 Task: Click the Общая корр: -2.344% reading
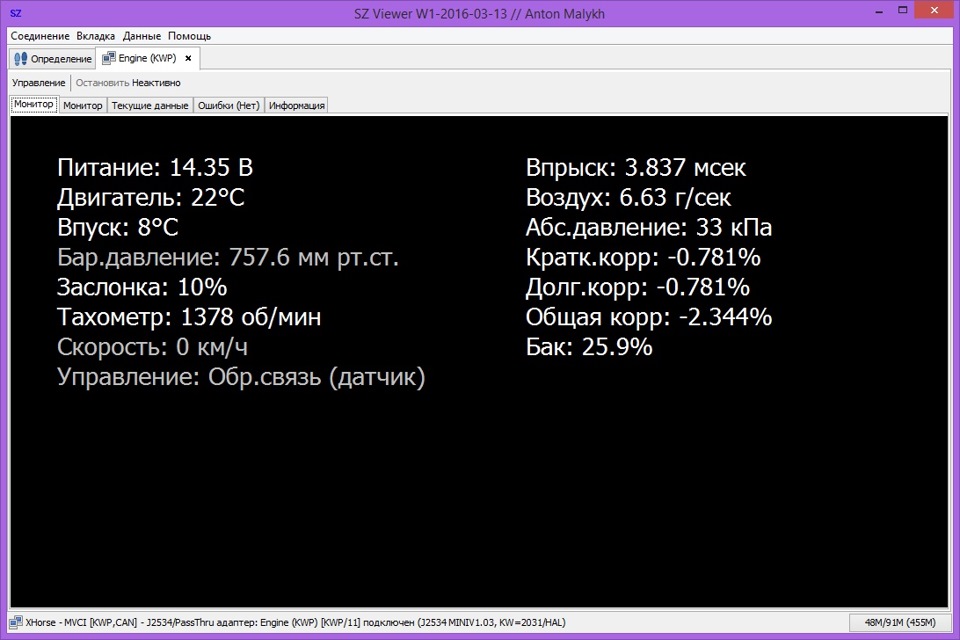648,317
